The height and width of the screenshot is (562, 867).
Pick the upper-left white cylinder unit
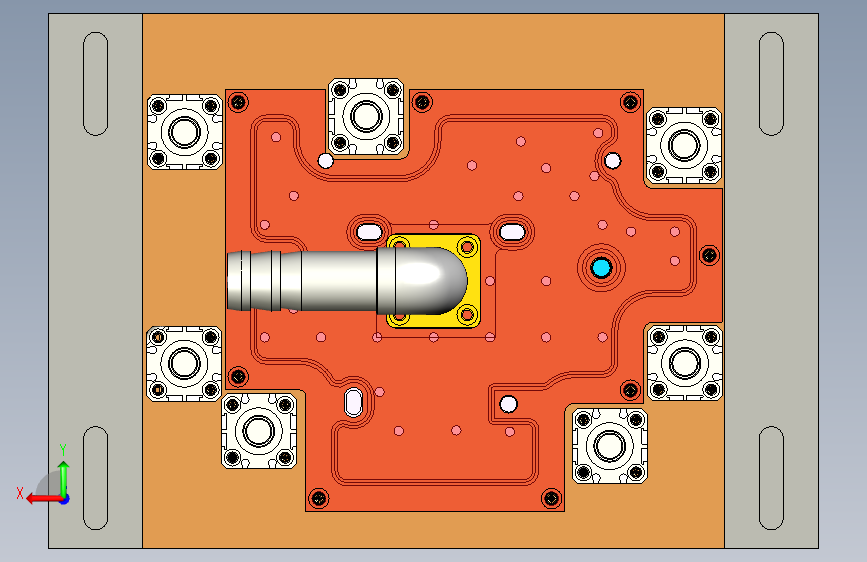point(185,132)
